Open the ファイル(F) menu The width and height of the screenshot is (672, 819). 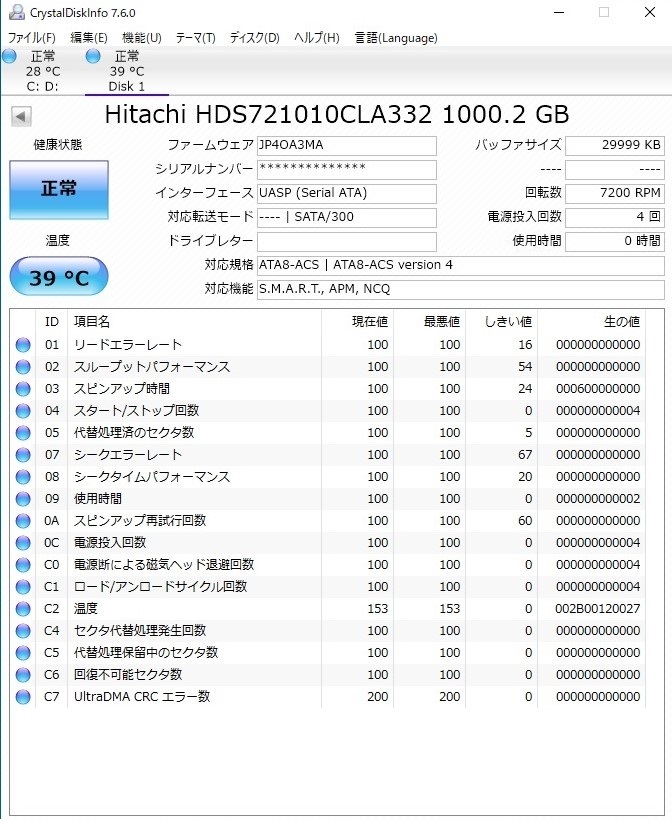click(31, 38)
